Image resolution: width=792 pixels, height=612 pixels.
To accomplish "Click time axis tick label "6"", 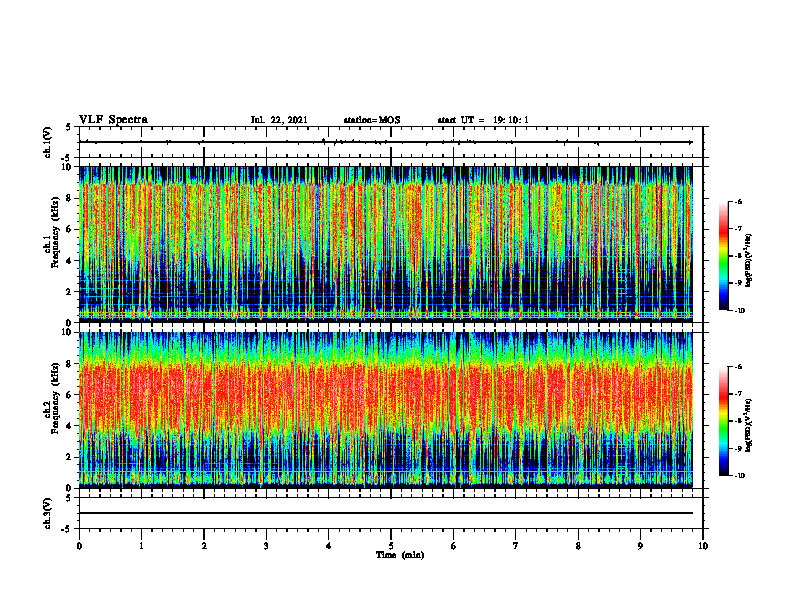I will tap(454, 546).
